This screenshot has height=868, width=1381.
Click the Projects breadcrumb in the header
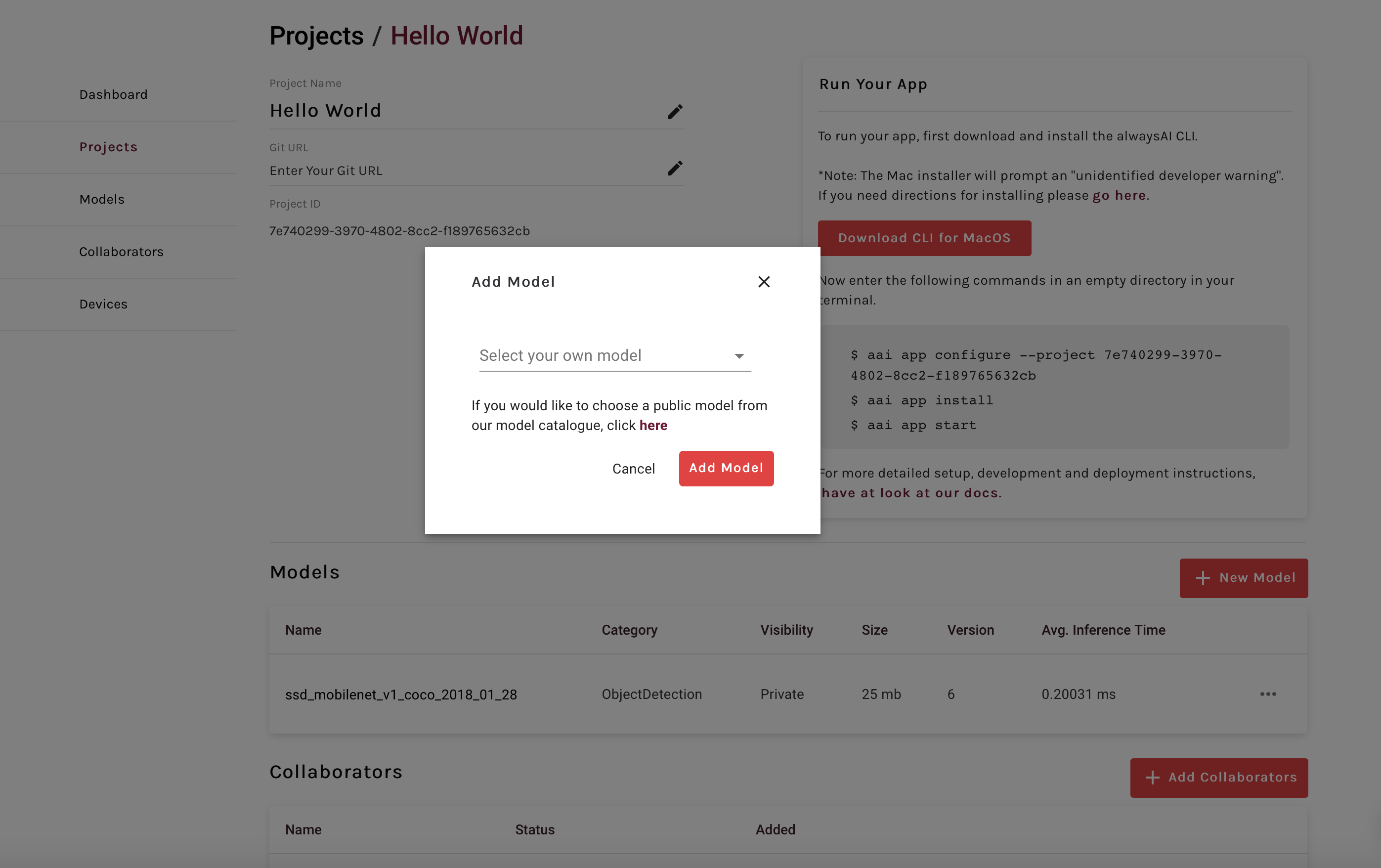pyautogui.click(x=316, y=36)
